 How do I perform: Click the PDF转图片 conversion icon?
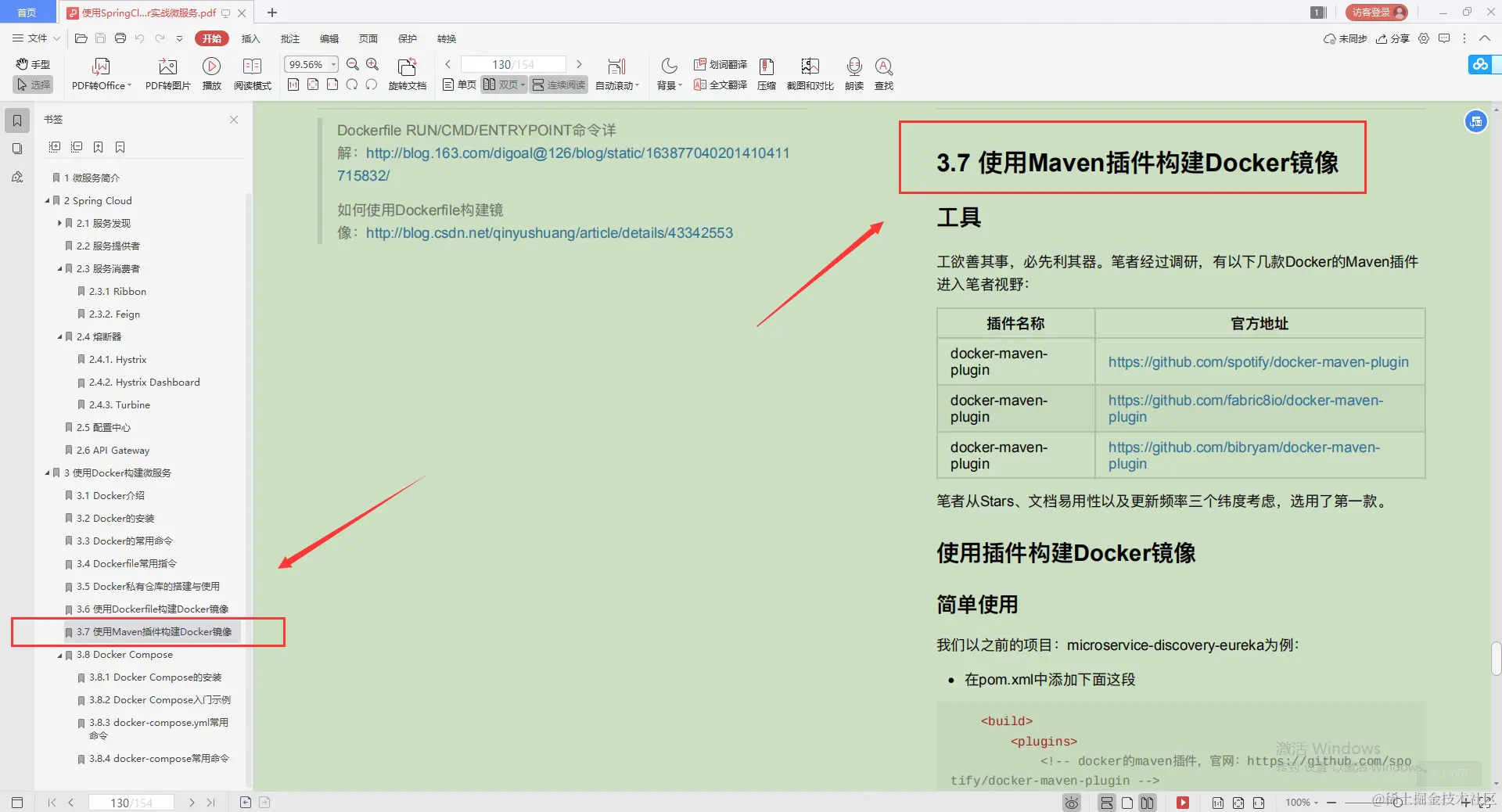167,74
